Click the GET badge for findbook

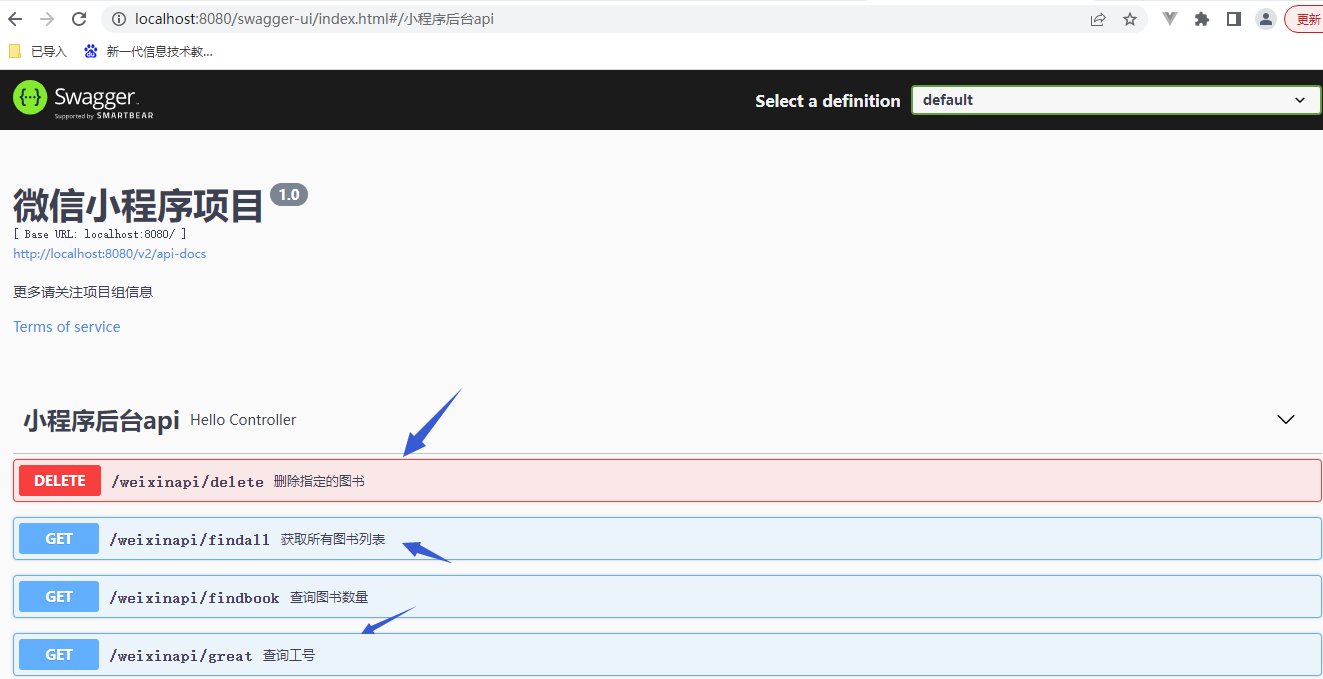[59, 597]
